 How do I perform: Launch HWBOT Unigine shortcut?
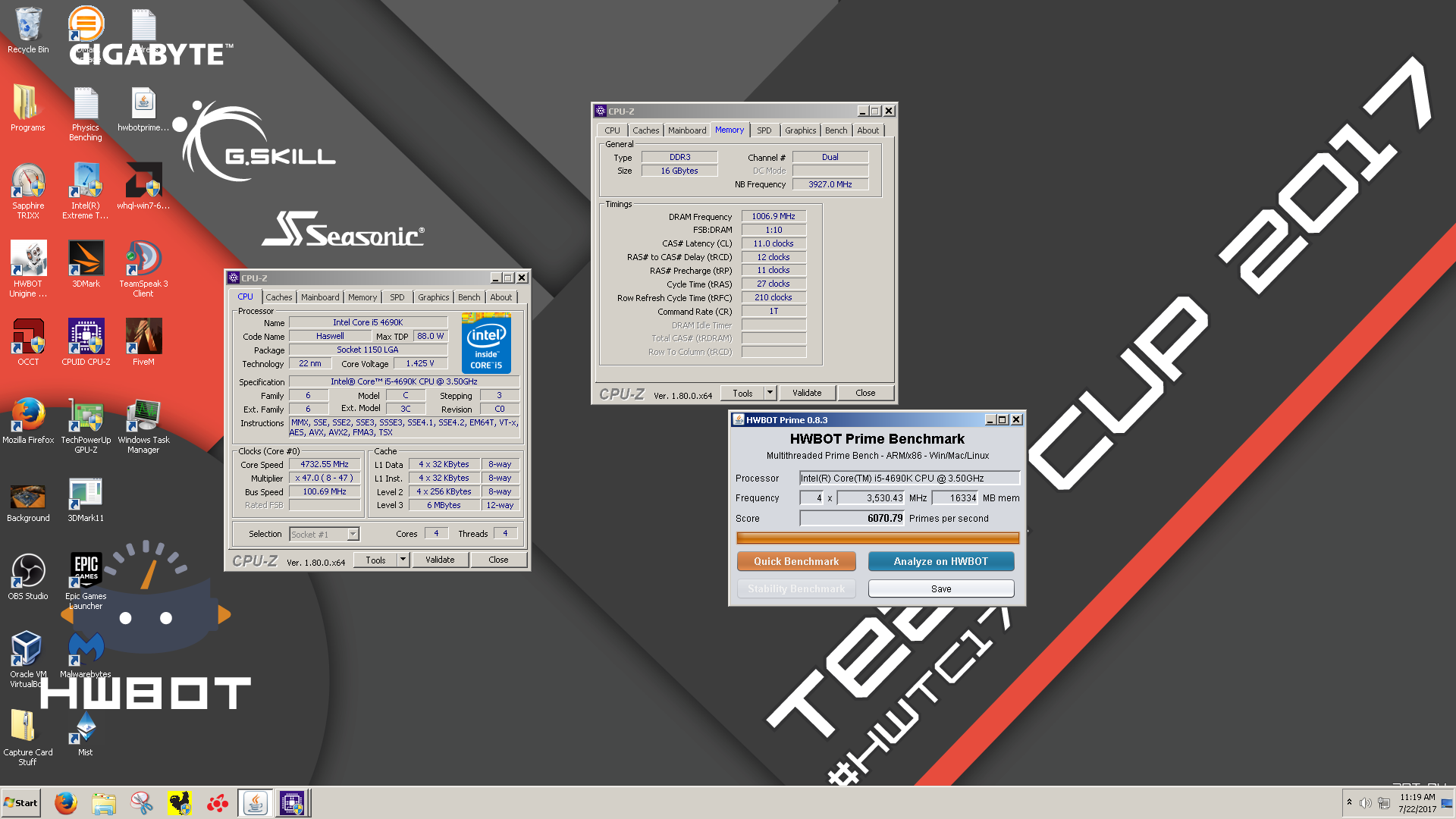point(28,269)
